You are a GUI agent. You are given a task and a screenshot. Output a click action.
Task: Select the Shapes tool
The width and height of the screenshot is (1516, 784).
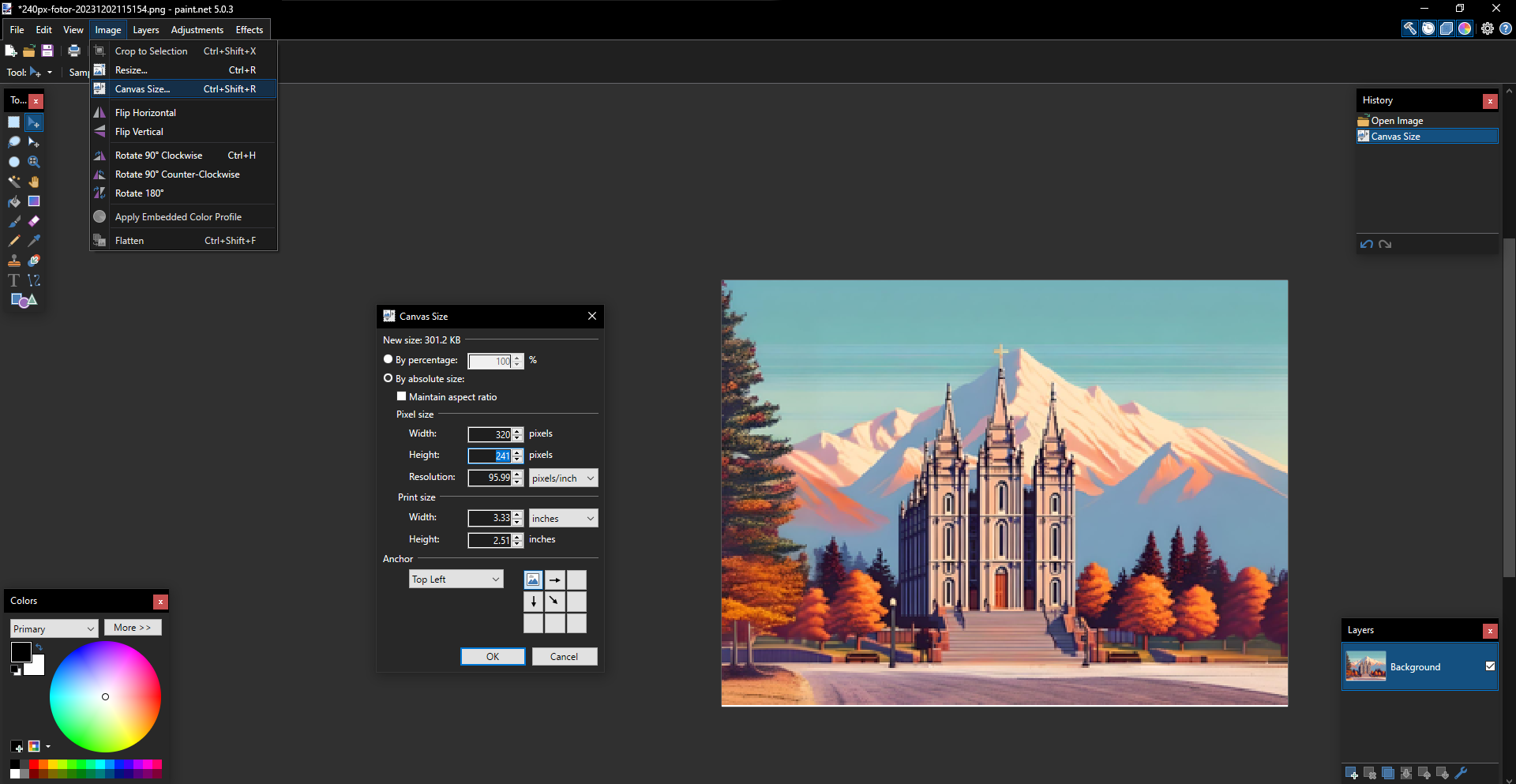[24, 300]
